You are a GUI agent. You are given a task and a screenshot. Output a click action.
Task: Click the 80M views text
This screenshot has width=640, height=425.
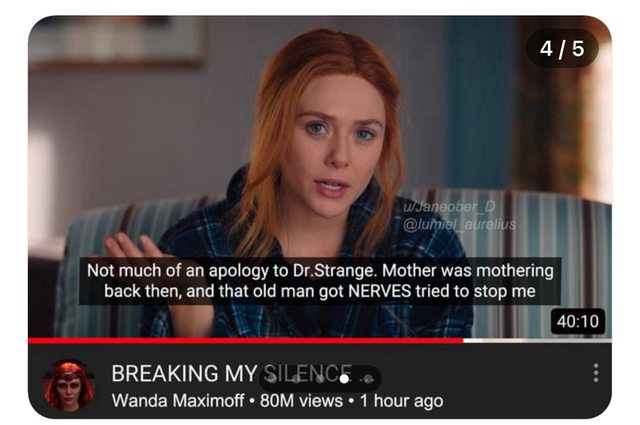[301, 401]
